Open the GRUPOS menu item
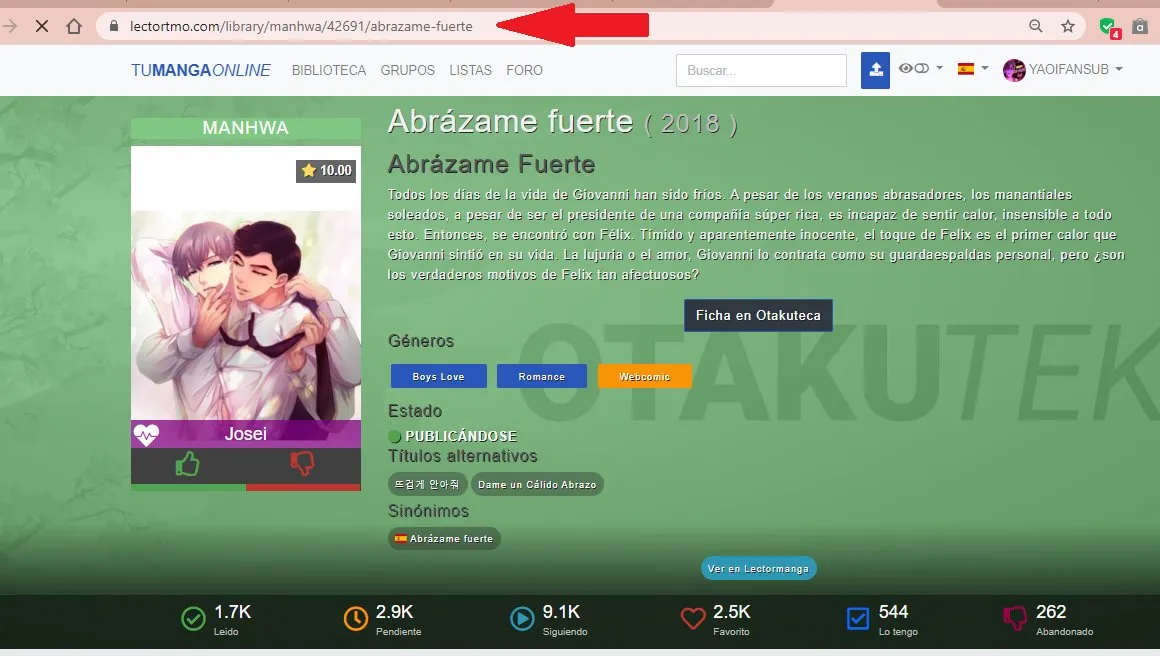This screenshot has height=656, width=1160. click(x=408, y=70)
